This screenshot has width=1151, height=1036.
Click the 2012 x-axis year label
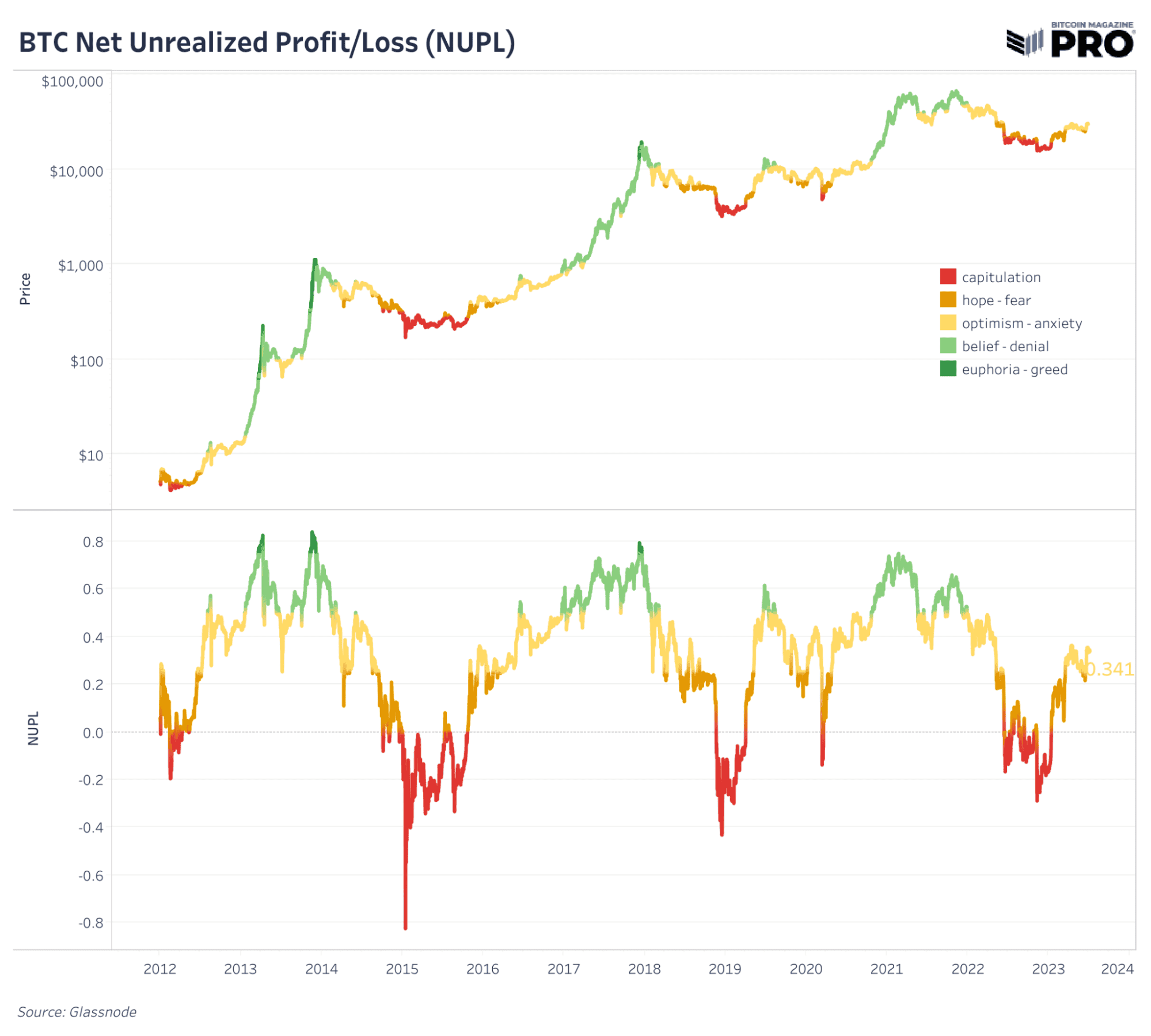(x=159, y=969)
